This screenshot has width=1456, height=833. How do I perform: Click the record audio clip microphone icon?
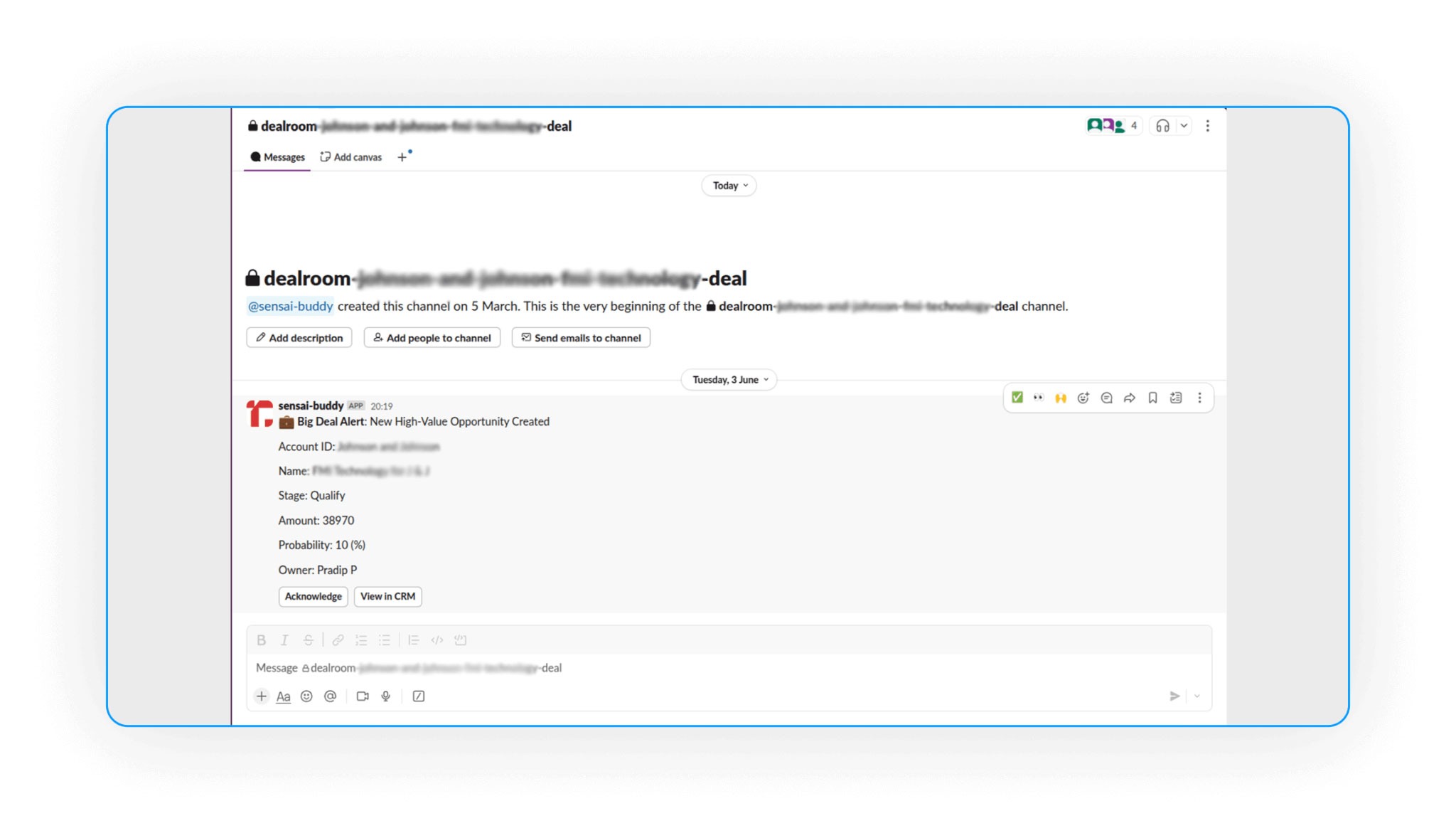coord(386,696)
